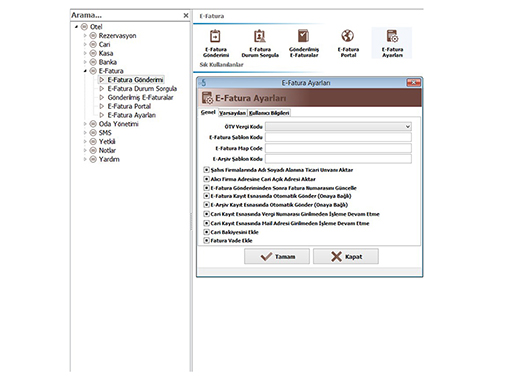Click the Cari node circle icon
The height and width of the screenshot is (380, 510).
coord(93,44)
